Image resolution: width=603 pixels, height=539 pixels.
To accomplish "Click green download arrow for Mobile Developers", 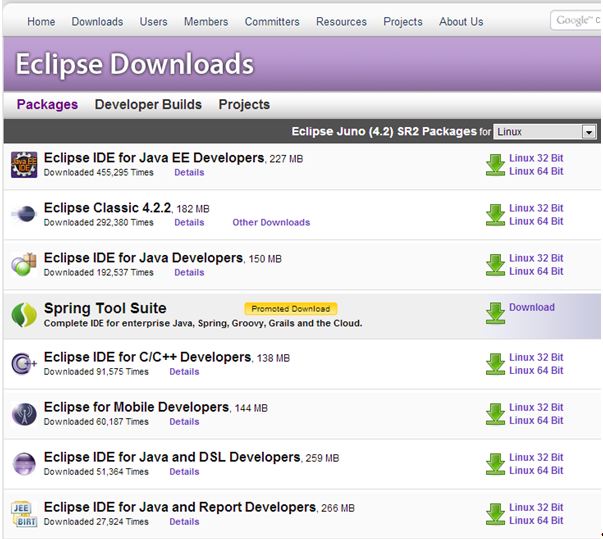I will pyautogui.click(x=495, y=414).
